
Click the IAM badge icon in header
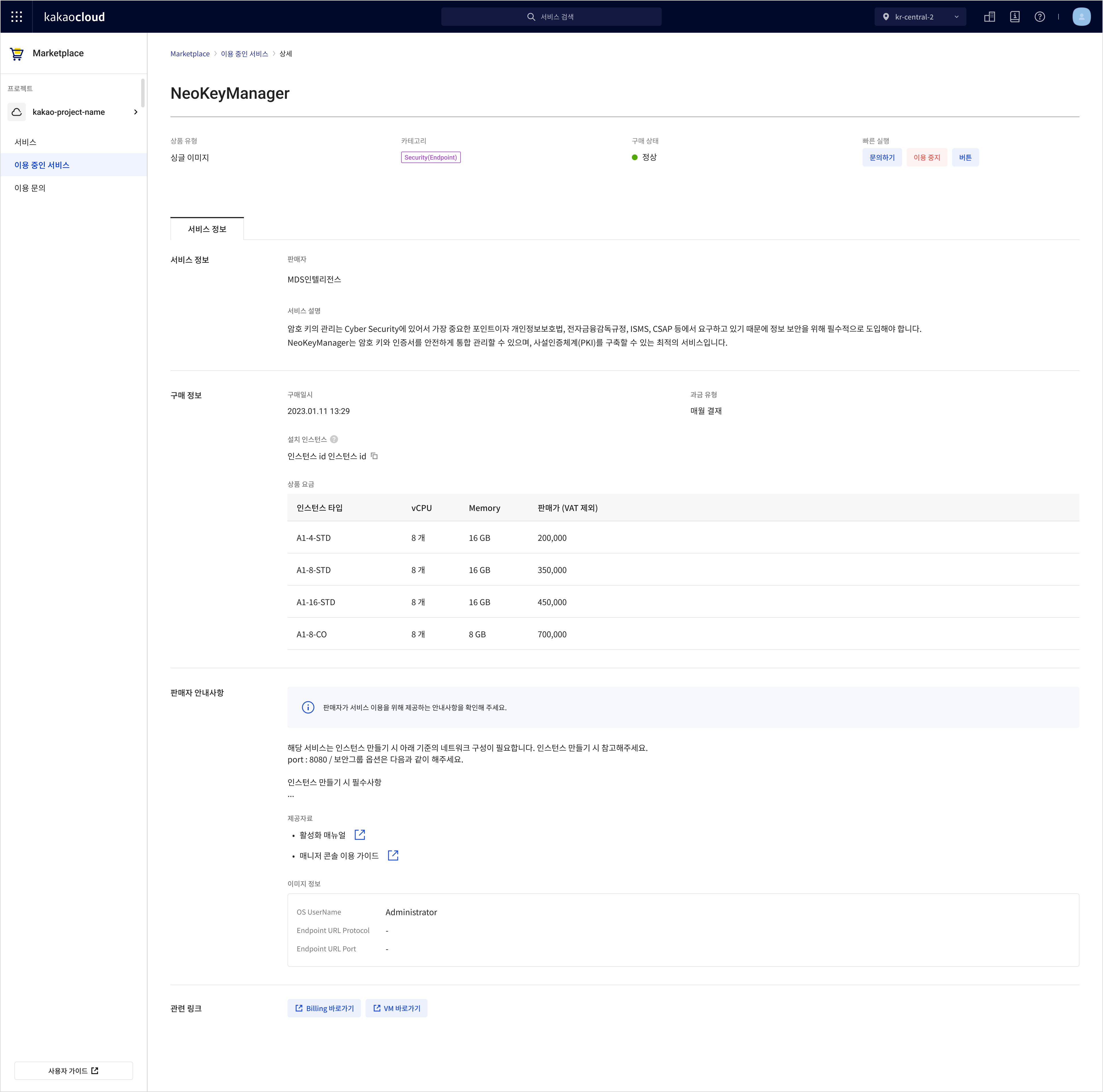tap(1015, 17)
